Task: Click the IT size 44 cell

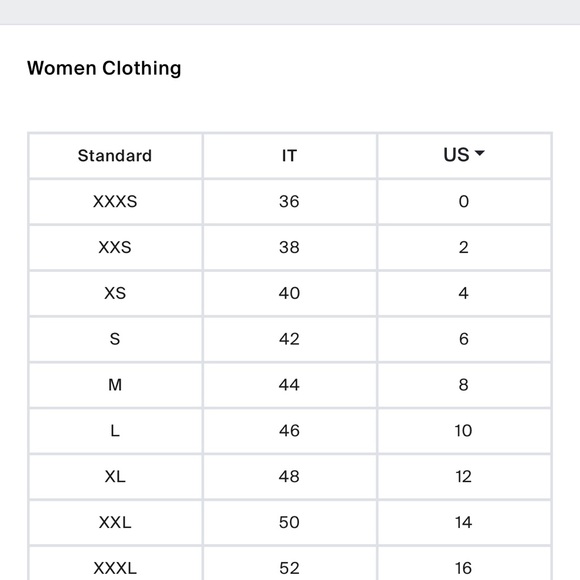Action: [x=289, y=385]
